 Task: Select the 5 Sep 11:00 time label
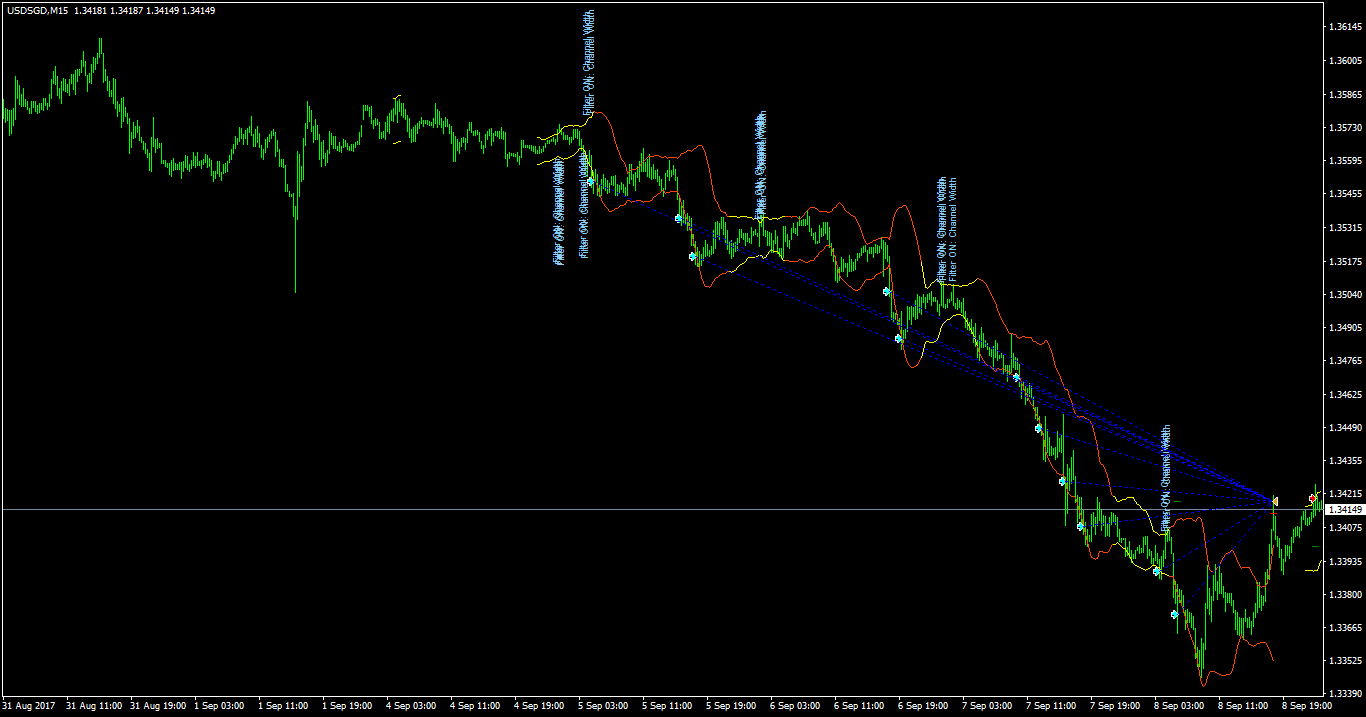(x=667, y=706)
